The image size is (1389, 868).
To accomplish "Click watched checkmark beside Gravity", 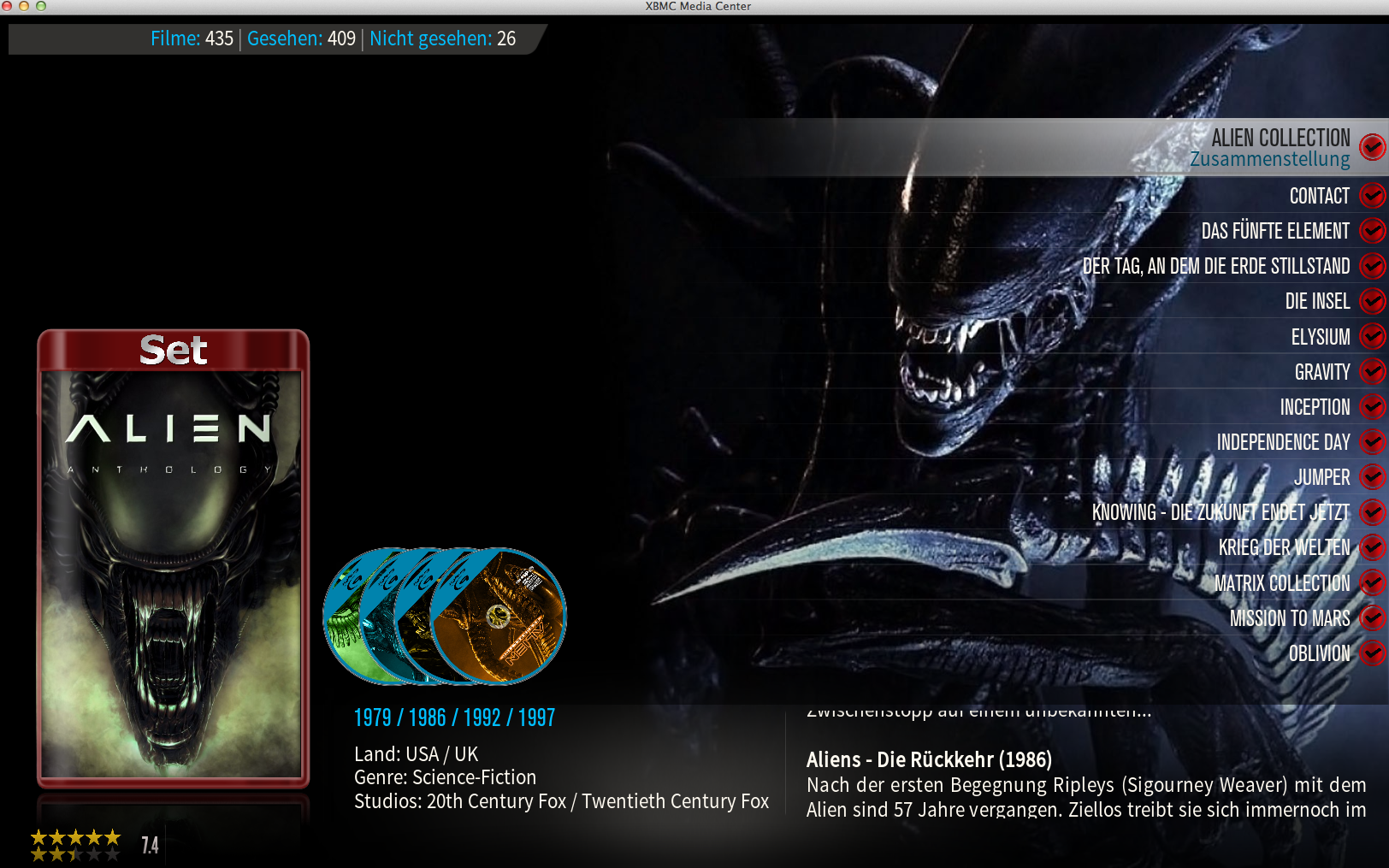I will click(1372, 371).
